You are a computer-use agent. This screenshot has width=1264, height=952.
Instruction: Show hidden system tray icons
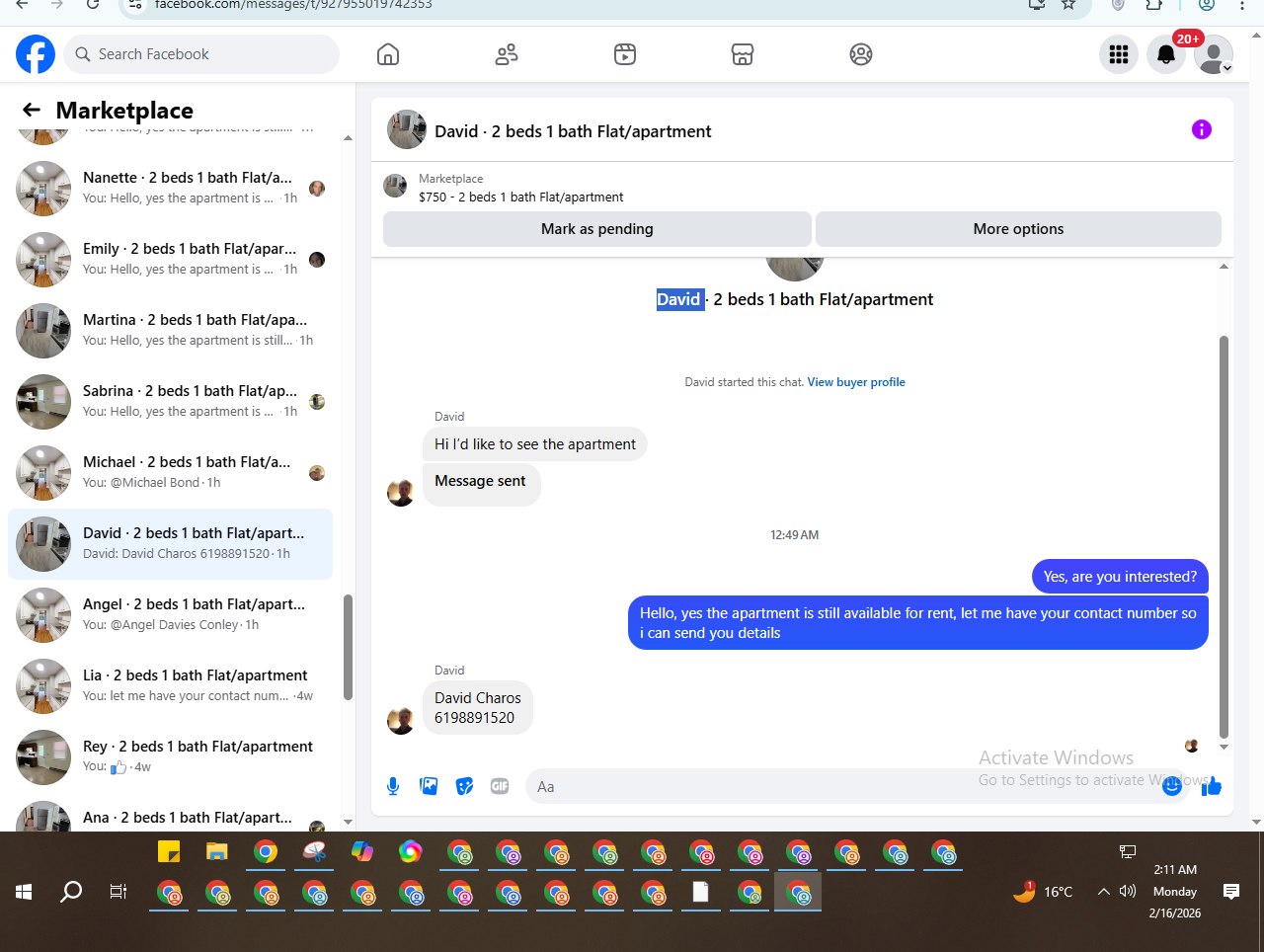pyautogui.click(x=1103, y=892)
